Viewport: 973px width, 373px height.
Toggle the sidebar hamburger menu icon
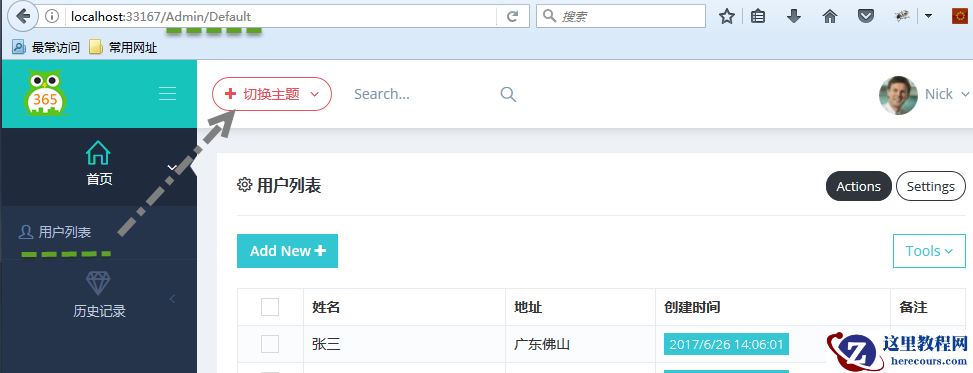coord(168,94)
